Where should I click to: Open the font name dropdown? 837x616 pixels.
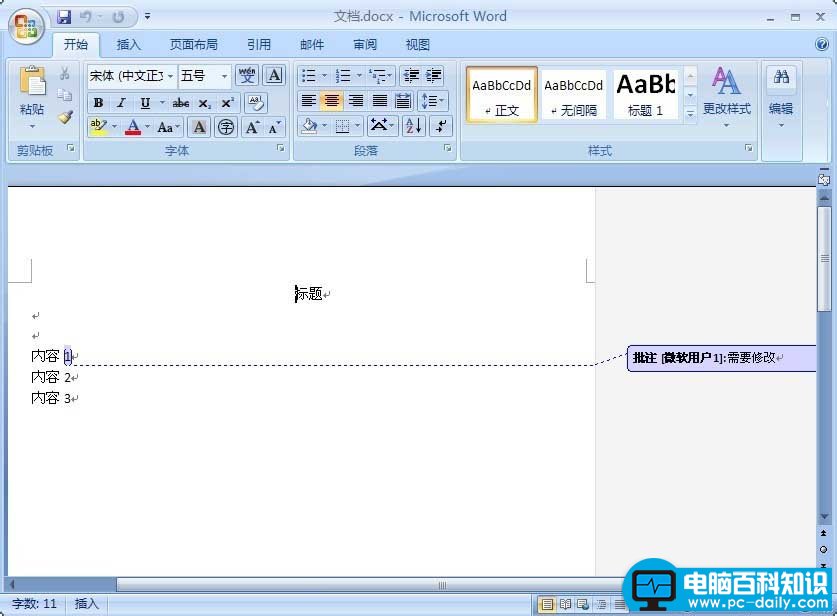[171, 76]
